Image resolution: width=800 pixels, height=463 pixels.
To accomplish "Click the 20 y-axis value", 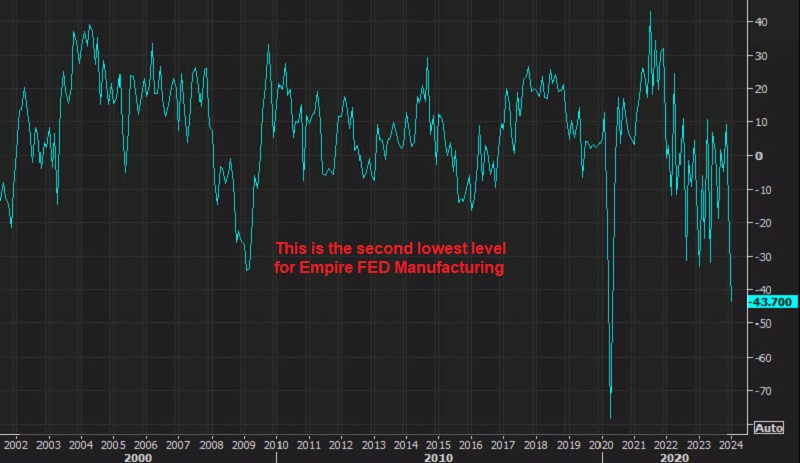I will point(761,89).
